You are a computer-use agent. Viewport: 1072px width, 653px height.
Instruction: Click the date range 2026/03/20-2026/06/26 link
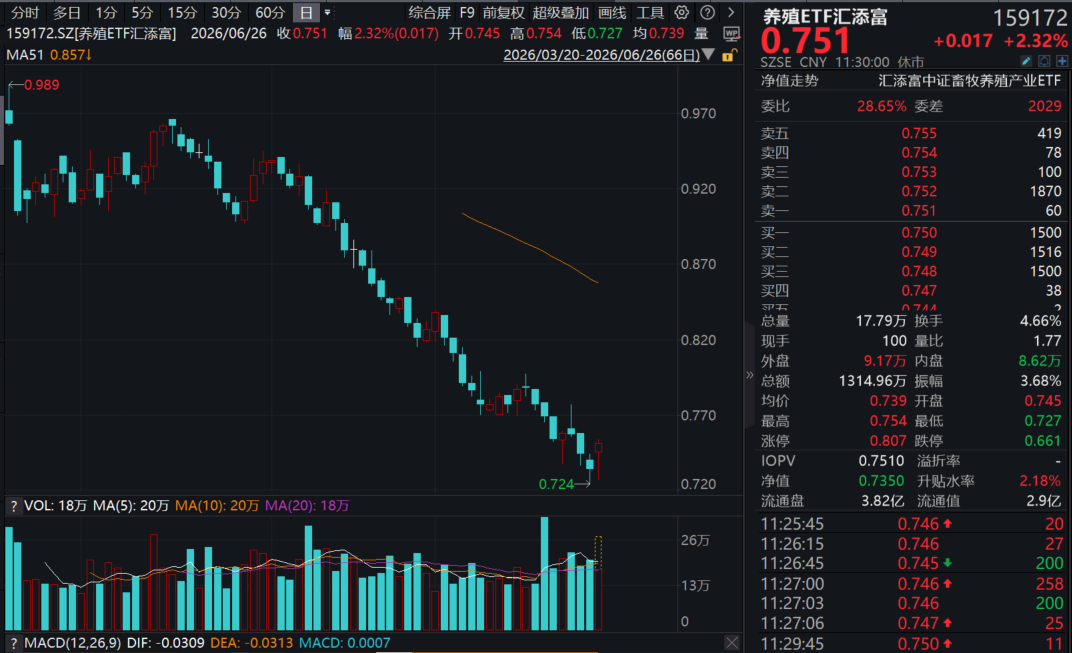click(x=602, y=55)
